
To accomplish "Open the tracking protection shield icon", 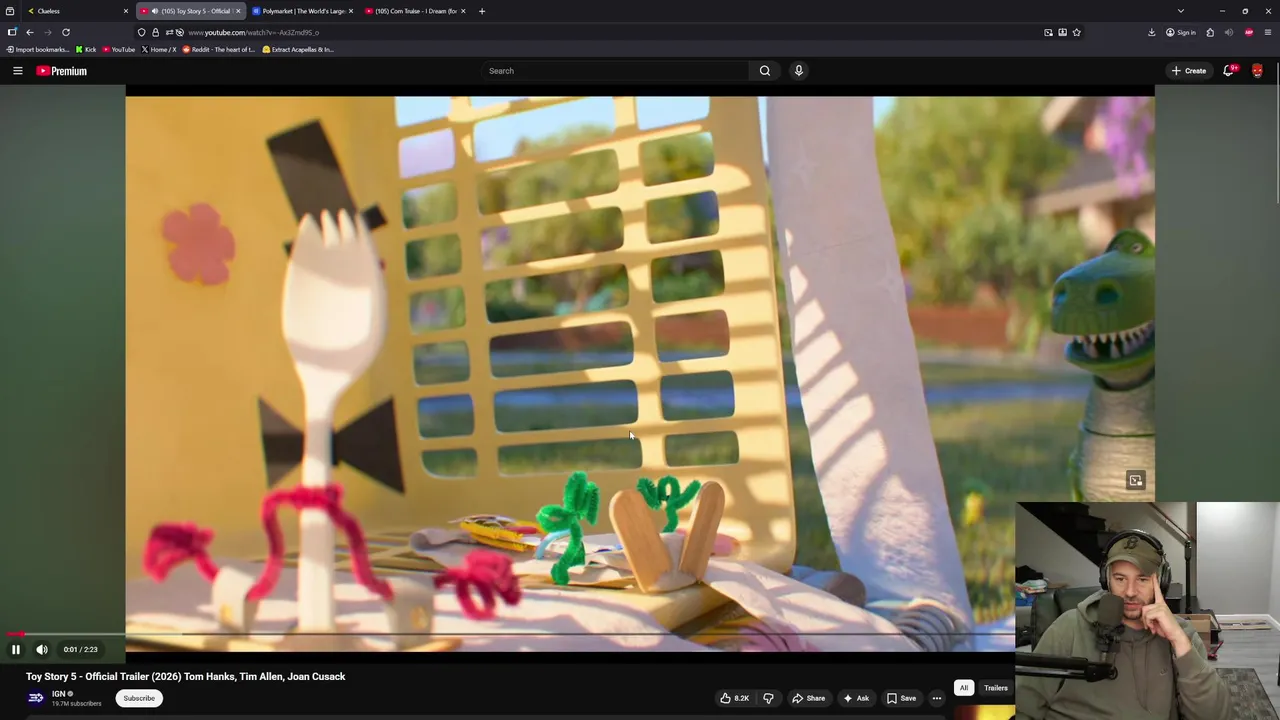I will coord(141,32).
